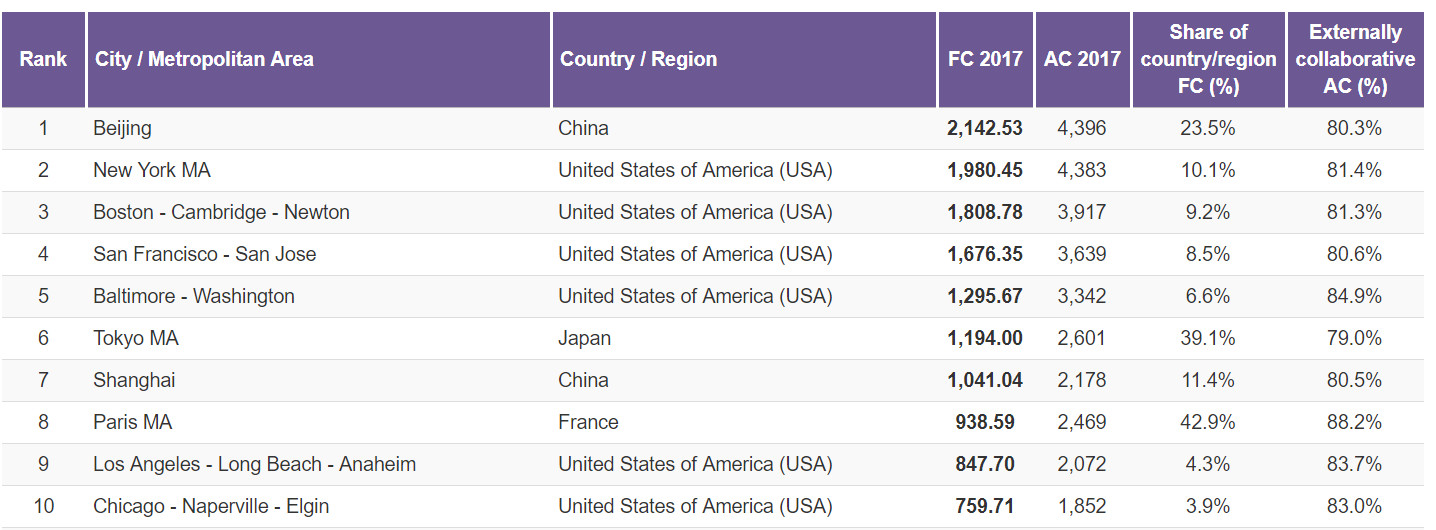Click San Francisco - San Jose

click(x=204, y=254)
